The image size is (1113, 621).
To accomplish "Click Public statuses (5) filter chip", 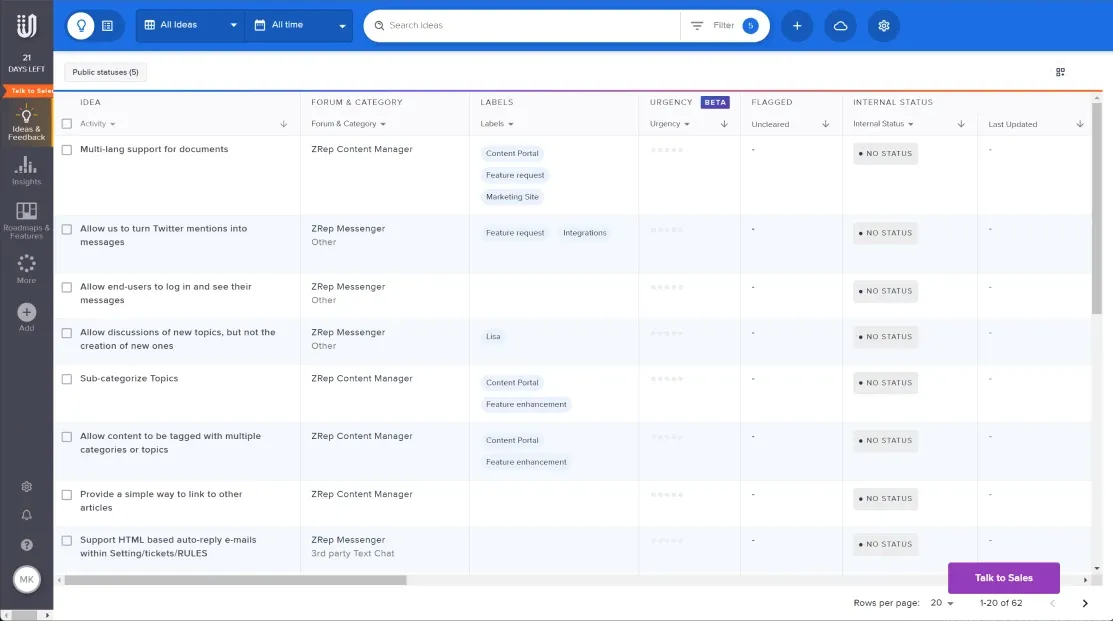I will [105, 72].
